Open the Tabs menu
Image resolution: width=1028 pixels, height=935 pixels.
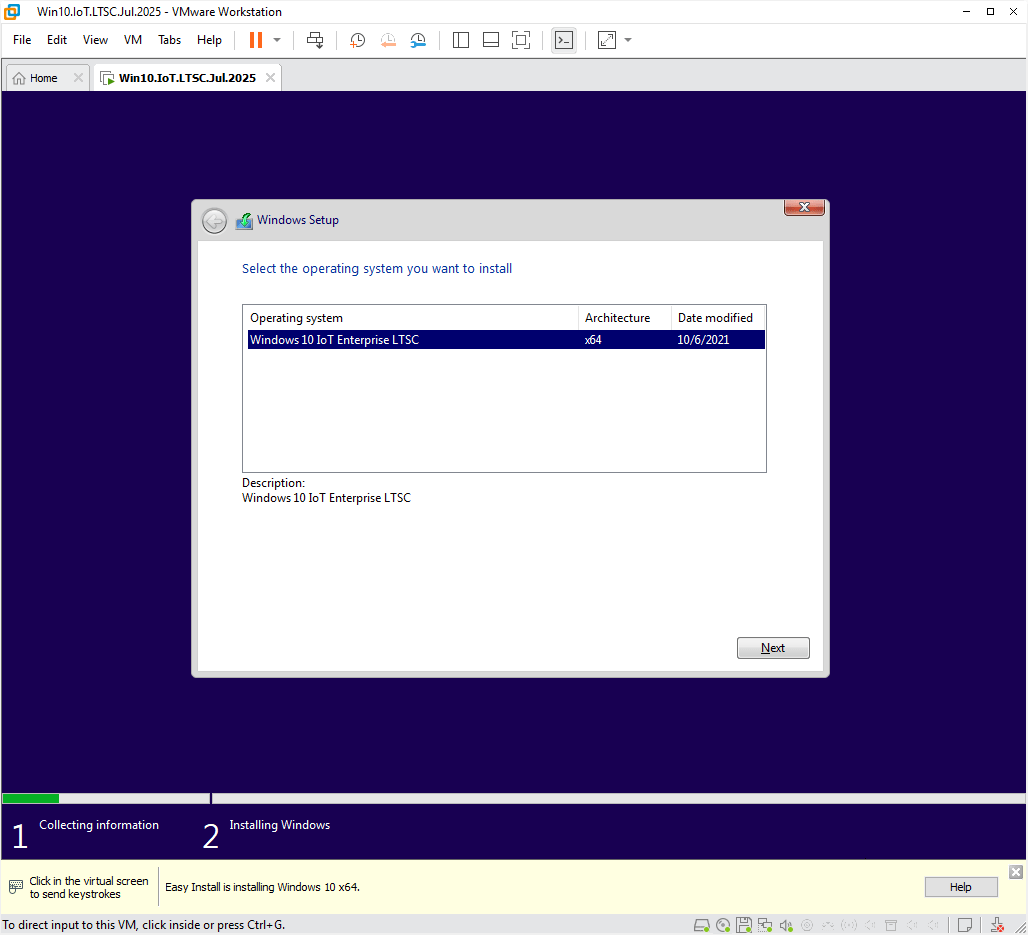pos(169,40)
